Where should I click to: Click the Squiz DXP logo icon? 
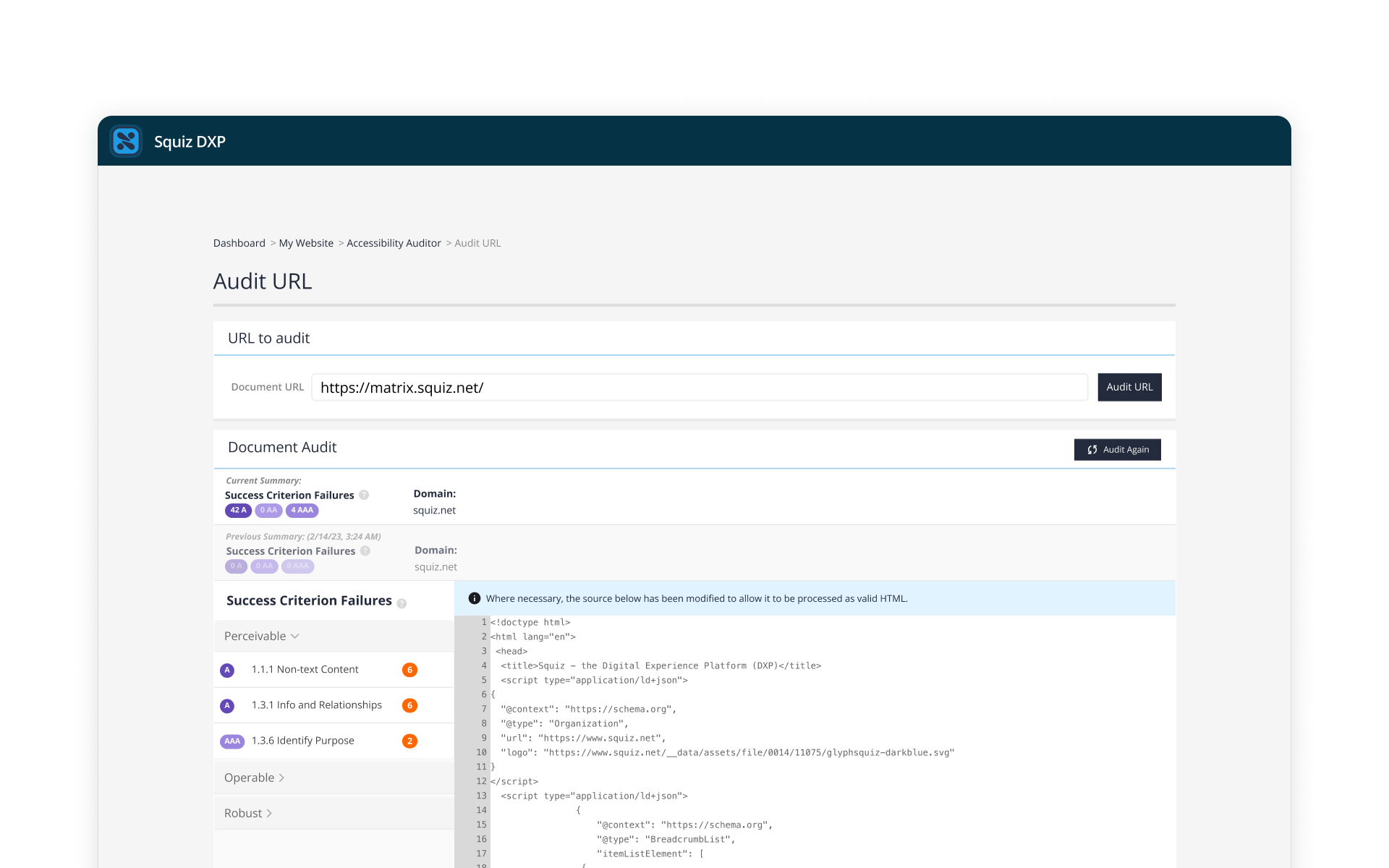(x=126, y=141)
